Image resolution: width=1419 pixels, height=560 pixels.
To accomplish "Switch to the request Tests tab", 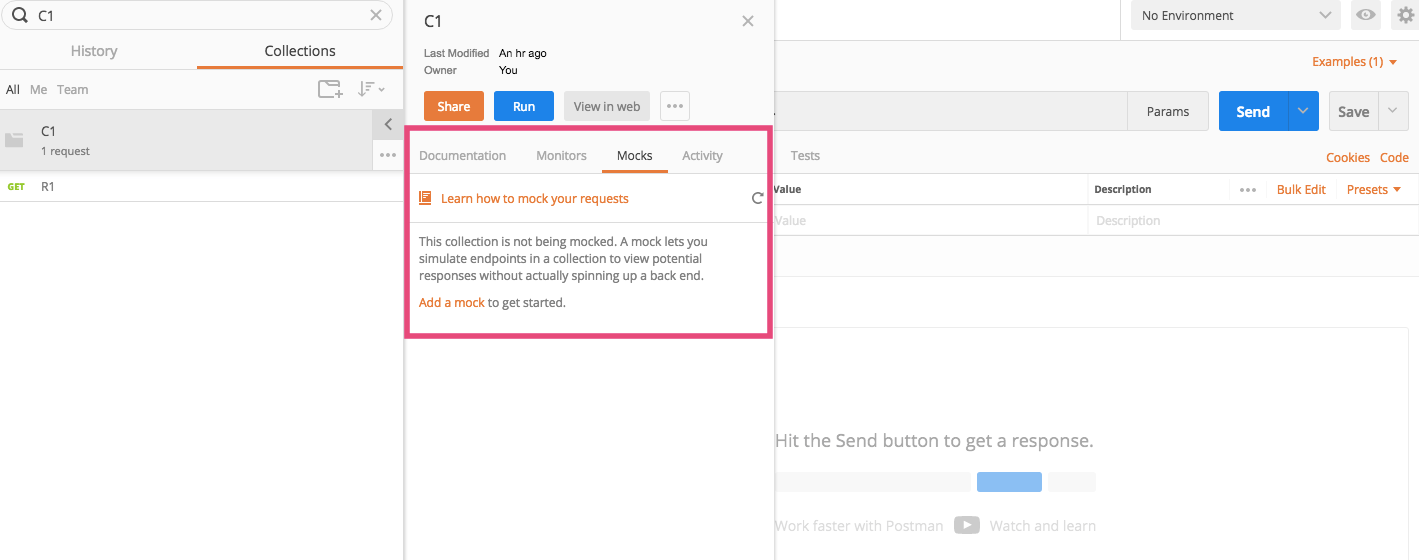I will pos(805,155).
